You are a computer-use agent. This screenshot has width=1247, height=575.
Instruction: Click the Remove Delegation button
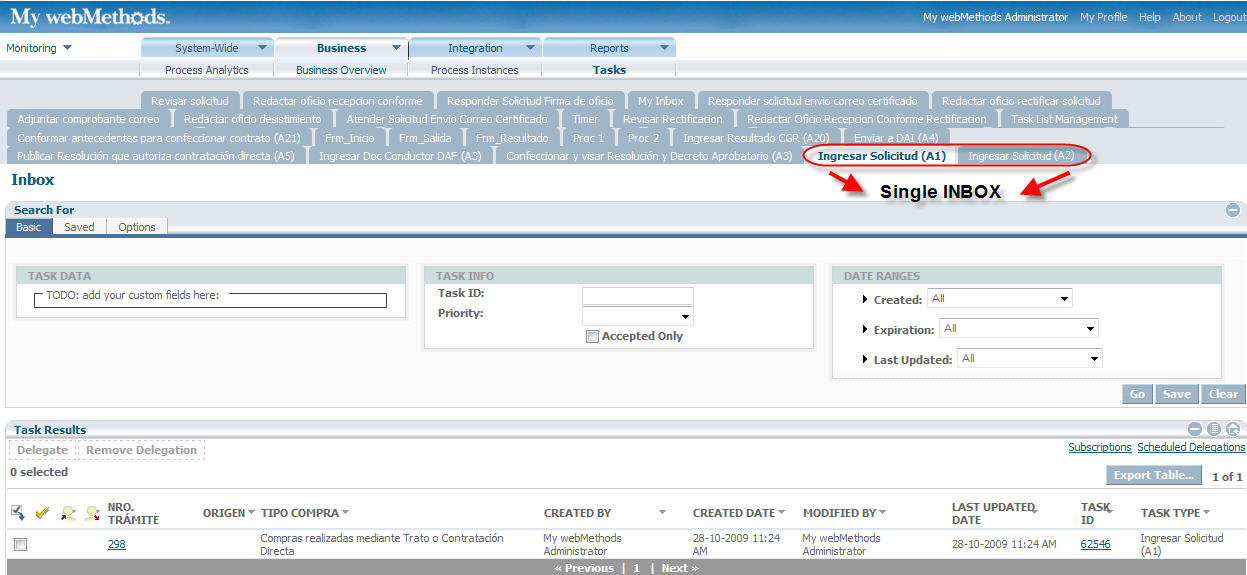pos(141,450)
